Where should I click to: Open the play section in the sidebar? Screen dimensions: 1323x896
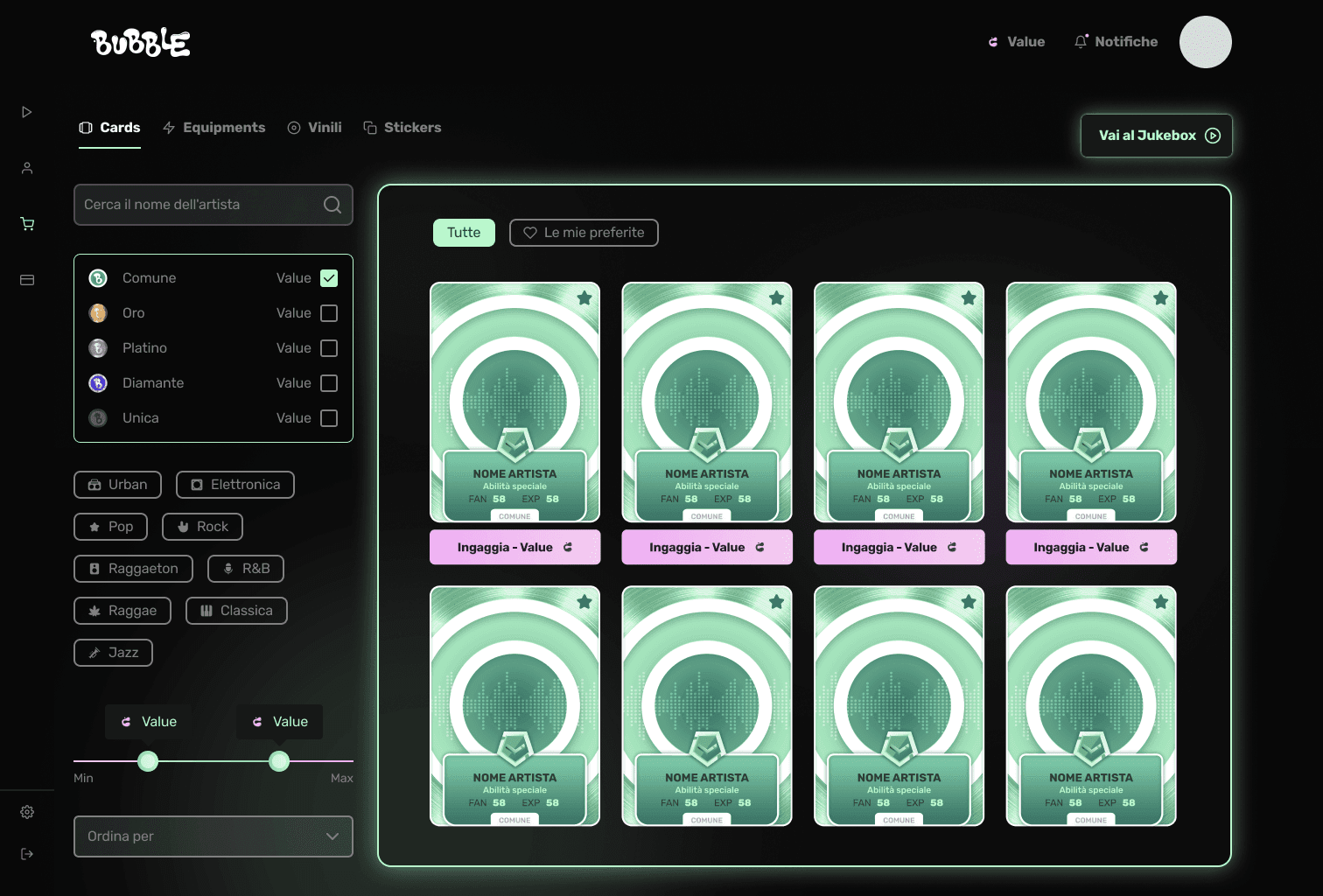pos(27,112)
